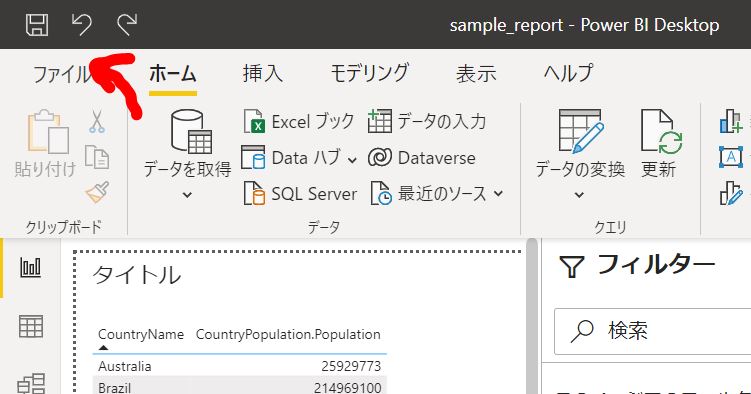Viewport: 751px width, 394px height.
Task: Click the データの変換 table-pencil icon
Action: pos(581,132)
